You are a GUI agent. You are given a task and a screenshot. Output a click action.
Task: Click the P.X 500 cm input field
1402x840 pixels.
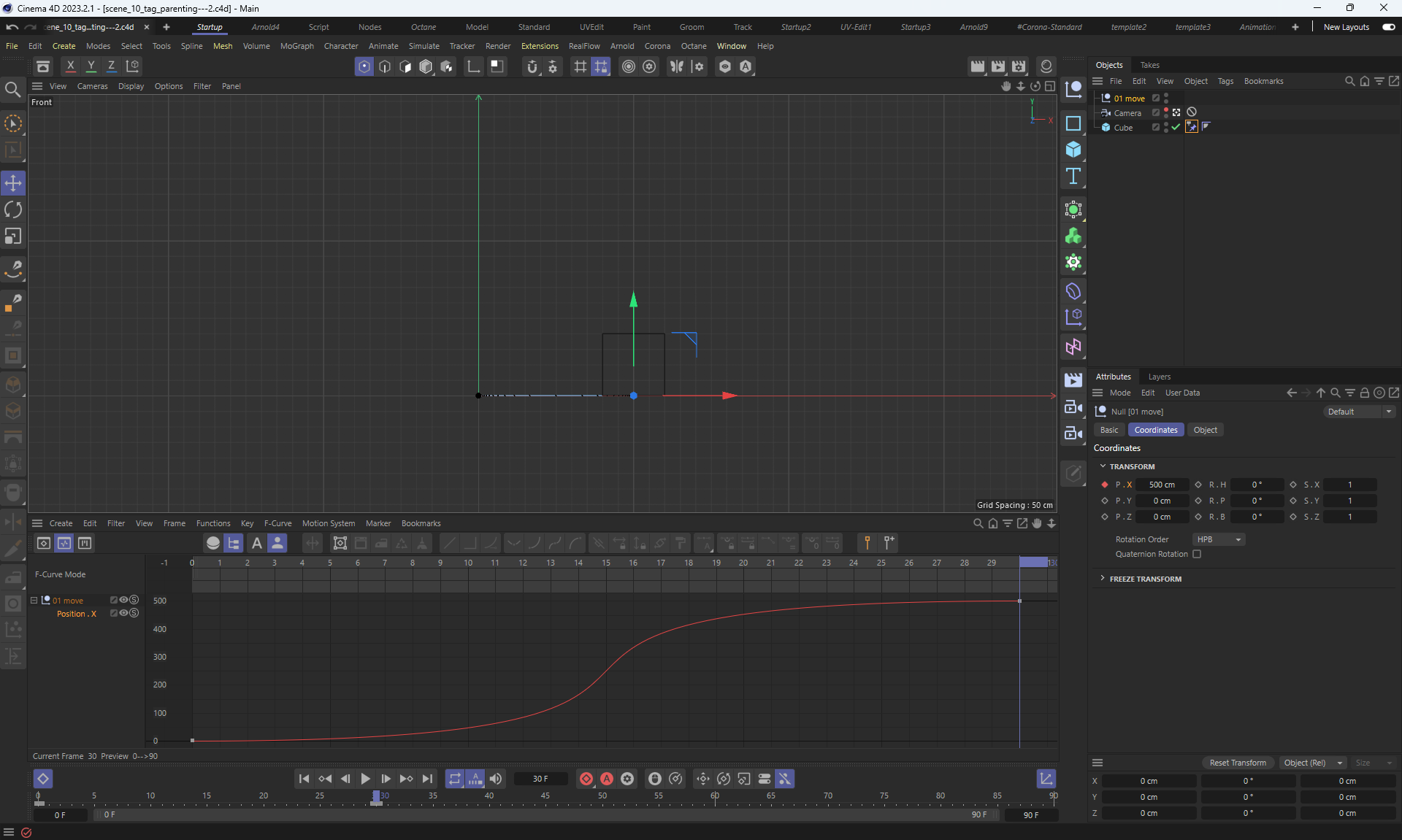point(1161,485)
